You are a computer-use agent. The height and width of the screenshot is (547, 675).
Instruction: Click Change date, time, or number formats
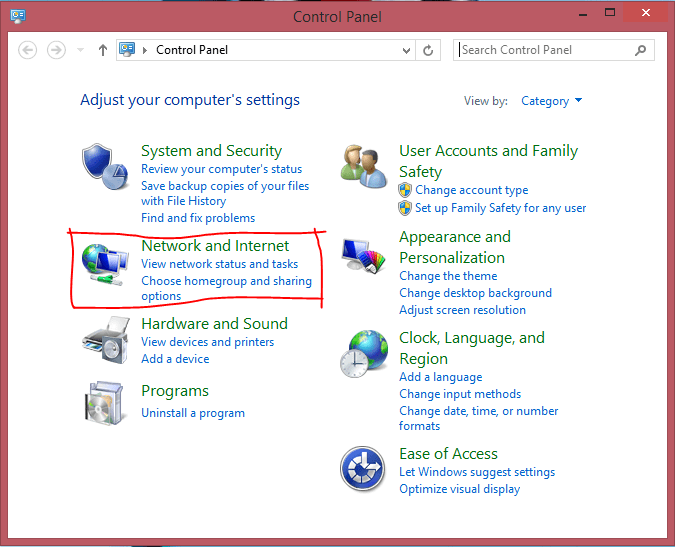click(478, 418)
